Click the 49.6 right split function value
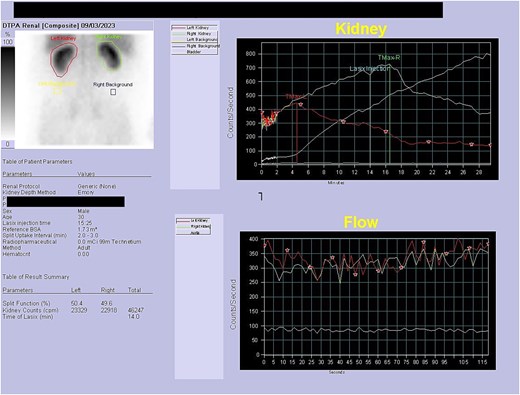 106,303
